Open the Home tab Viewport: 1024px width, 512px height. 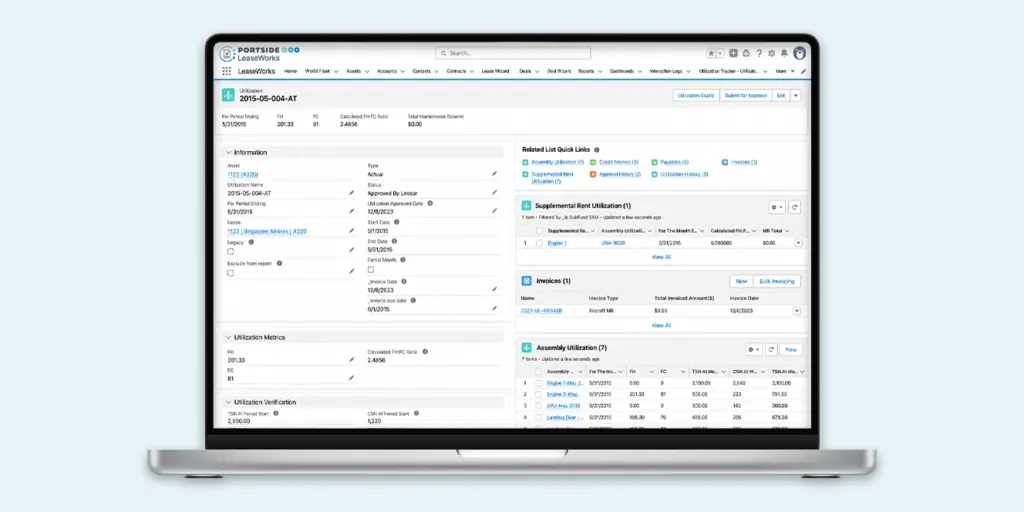tap(291, 71)
